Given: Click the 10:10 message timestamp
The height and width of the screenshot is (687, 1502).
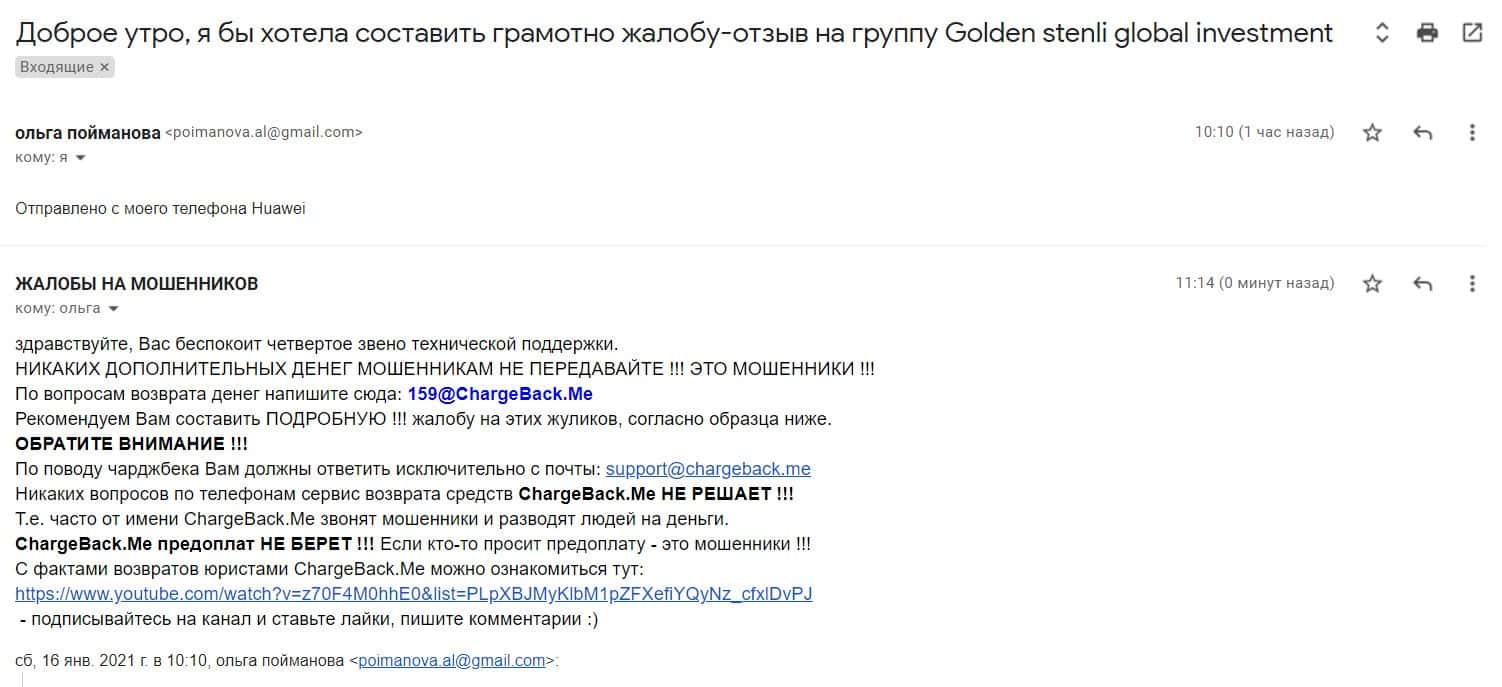Looking at the screenshot, I should coord(1264,132).
